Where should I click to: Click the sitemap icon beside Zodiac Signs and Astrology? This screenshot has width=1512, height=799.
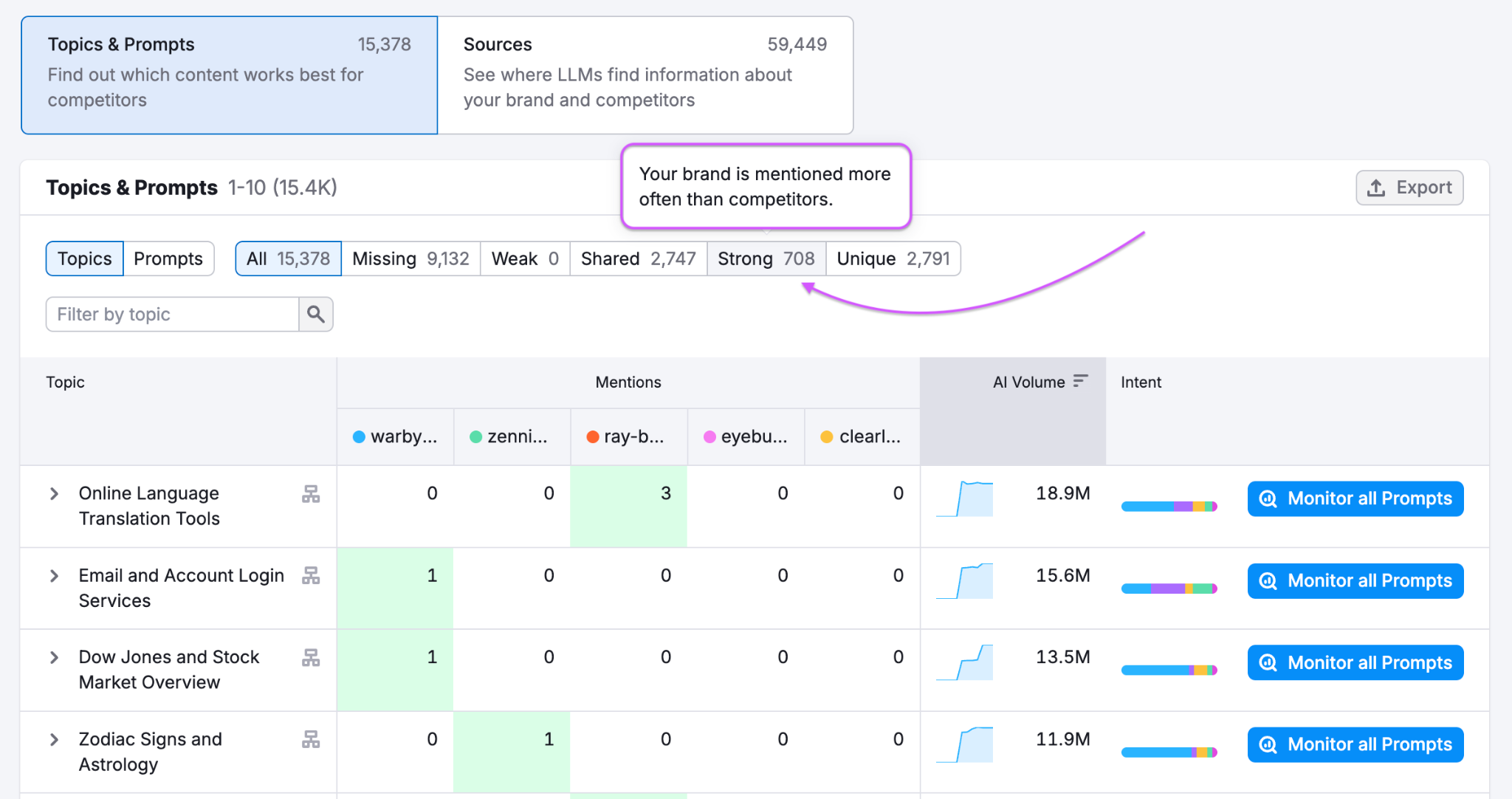click(x=311, y=740)
